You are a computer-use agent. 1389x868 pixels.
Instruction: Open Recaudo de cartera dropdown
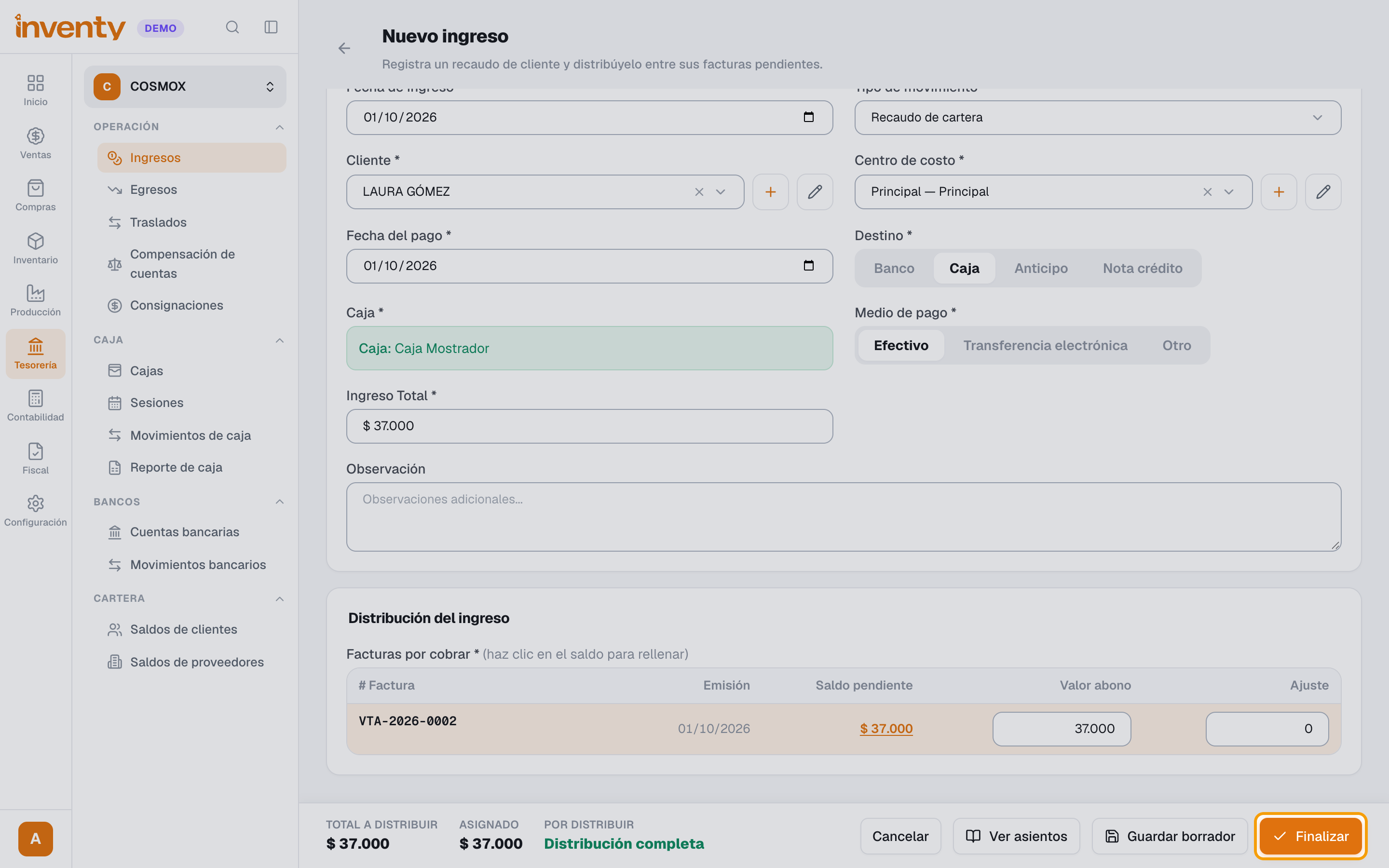click(1097, 118)
